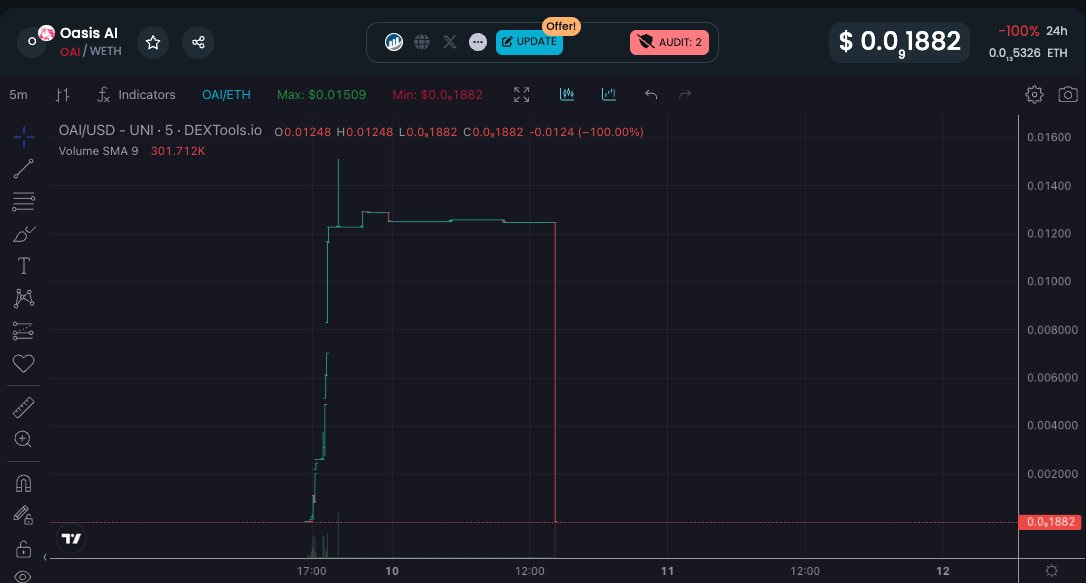Click the Max: $0.01509 label
The height and width of the screenshot is (583, 1086).
pyautogui.click(x=321, y=95)
